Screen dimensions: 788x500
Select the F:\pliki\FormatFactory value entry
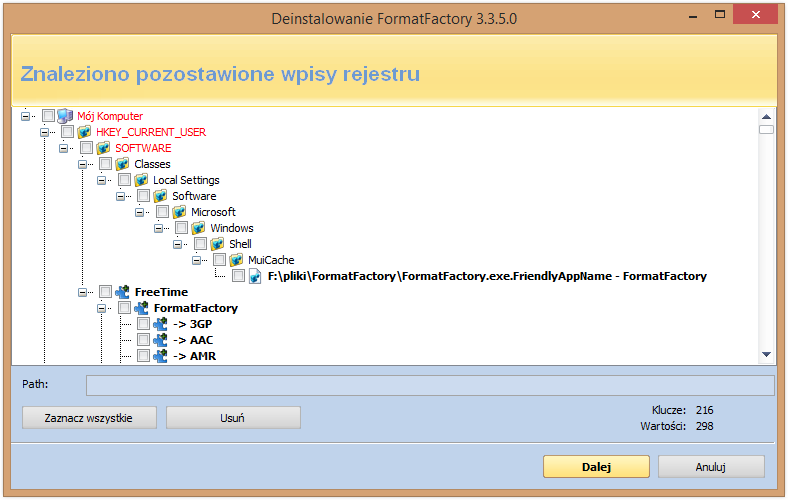pyautogui.click(x=487, y=276)
